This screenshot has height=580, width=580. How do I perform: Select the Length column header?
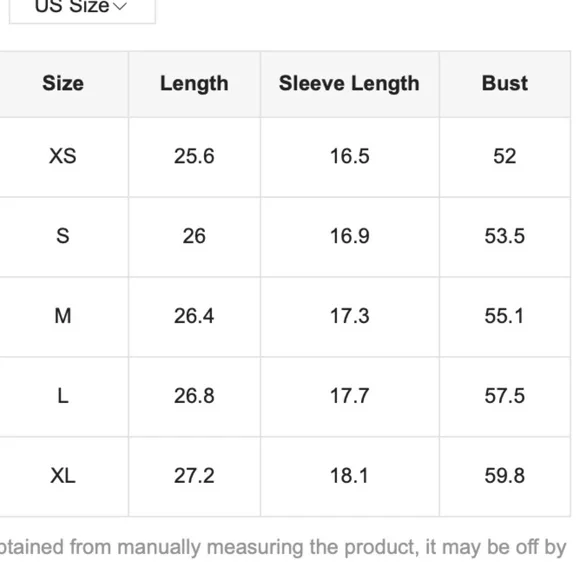click(194, 84)
